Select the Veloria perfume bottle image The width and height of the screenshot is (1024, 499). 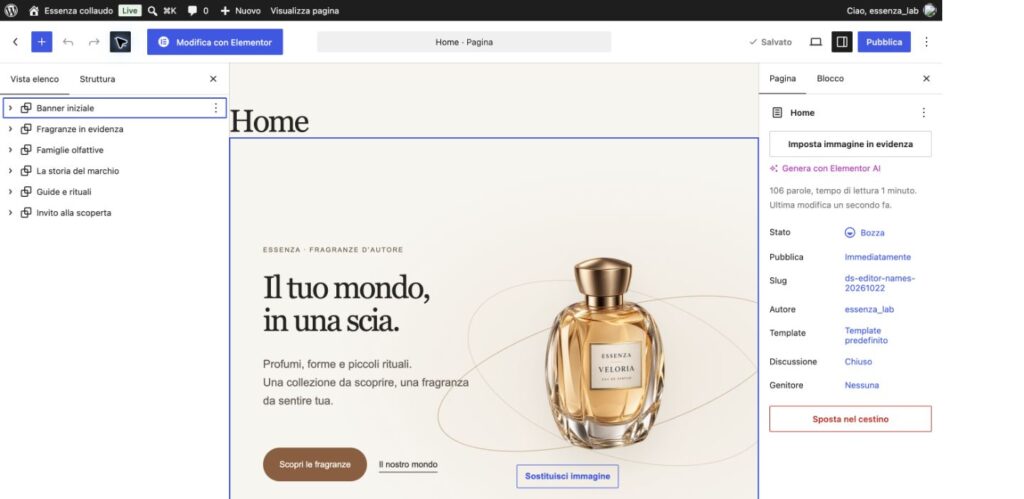point(605,353)
